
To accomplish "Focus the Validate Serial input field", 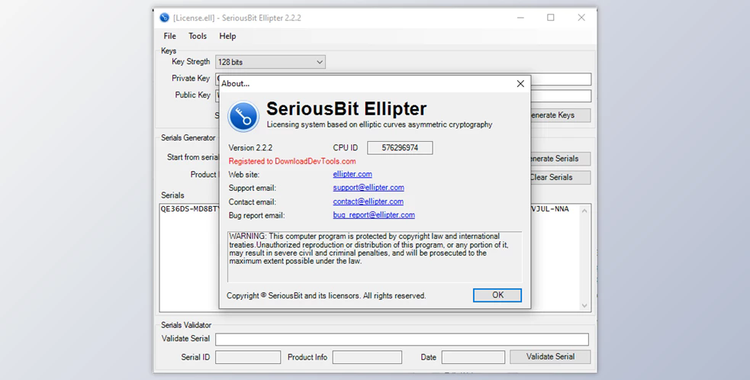I will click(x=402, y=339).
